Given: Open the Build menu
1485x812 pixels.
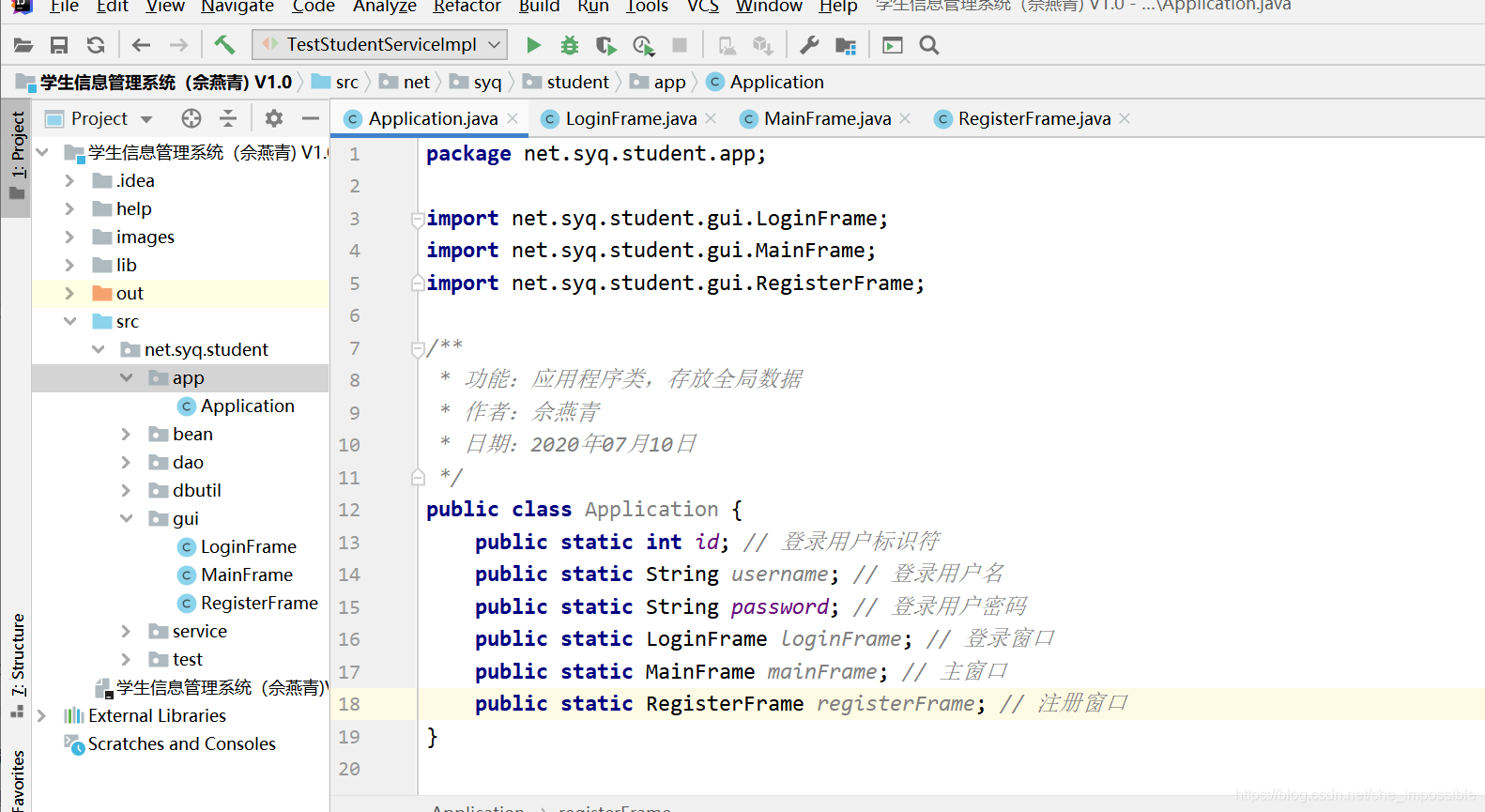Looking at the screenshot, I should point(539,7).
